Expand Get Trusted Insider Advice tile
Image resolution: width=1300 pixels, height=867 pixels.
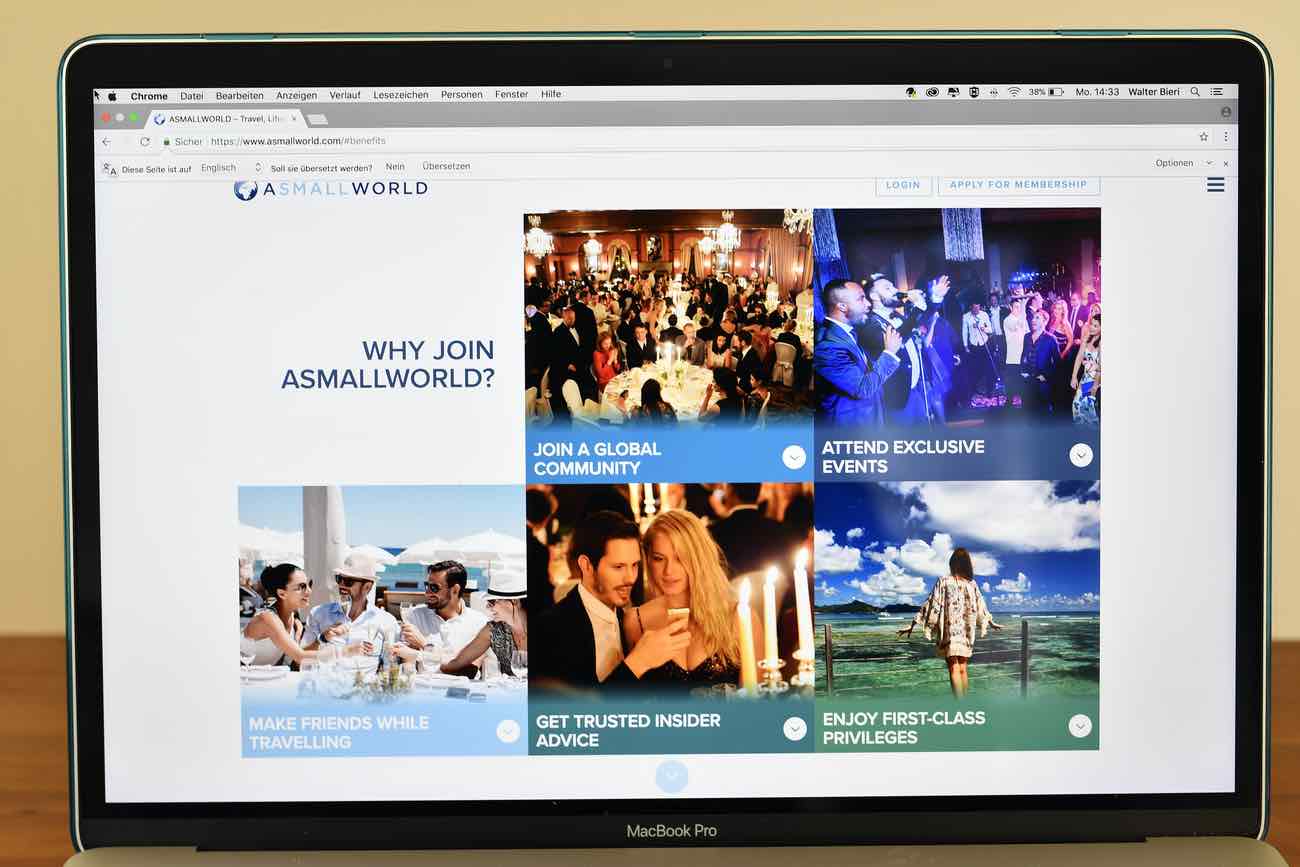[795, 729]
